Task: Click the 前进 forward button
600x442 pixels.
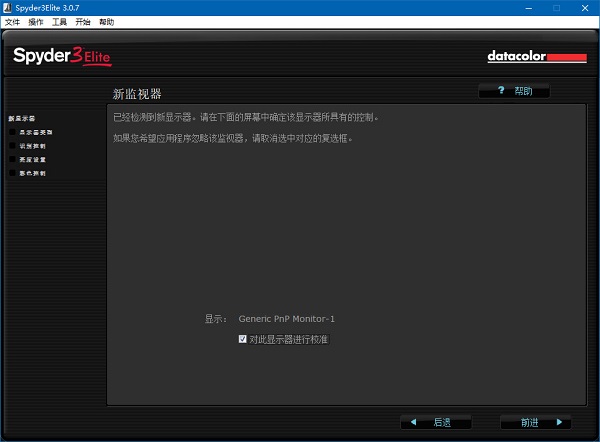Action: pos(536,422)
